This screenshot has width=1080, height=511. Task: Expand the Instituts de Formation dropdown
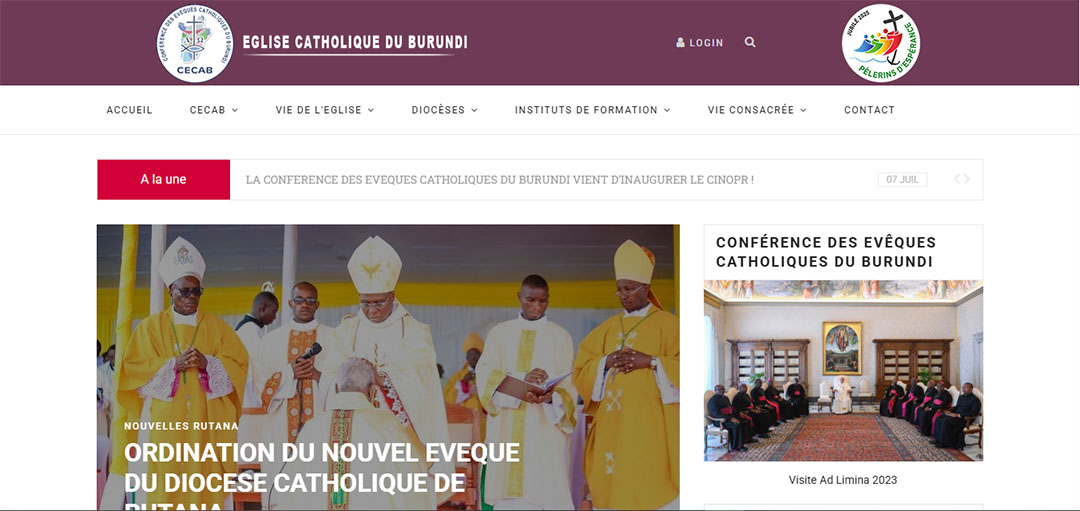pos(592,110)
